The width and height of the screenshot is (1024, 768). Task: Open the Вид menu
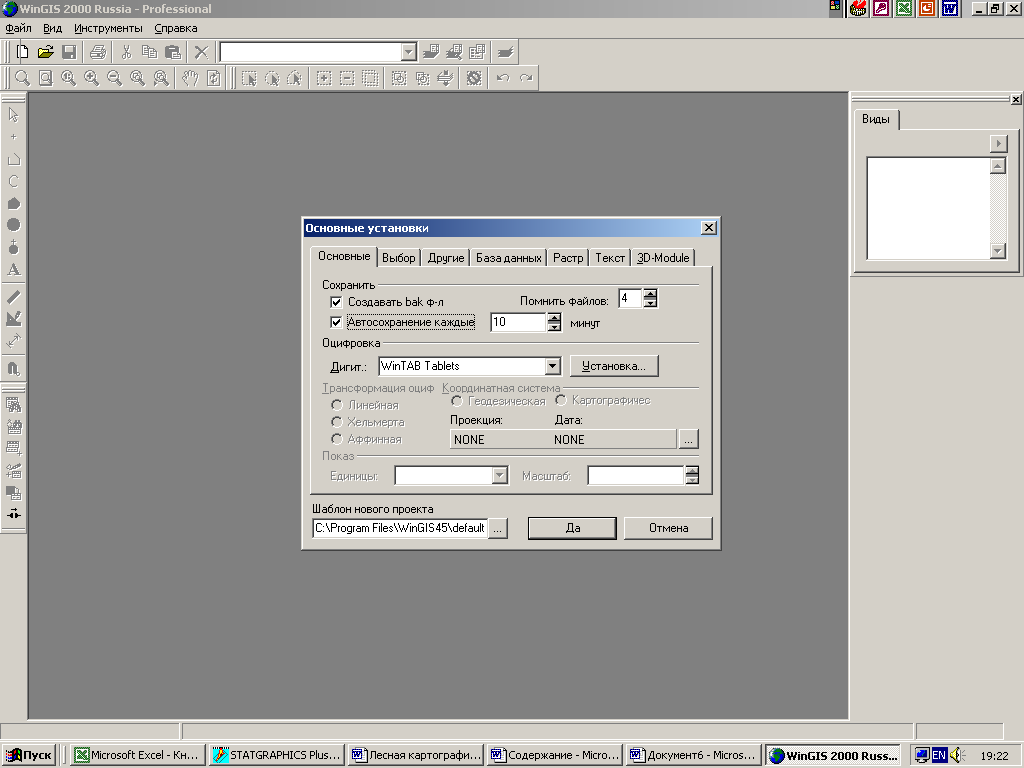click(x=52, y=28)
